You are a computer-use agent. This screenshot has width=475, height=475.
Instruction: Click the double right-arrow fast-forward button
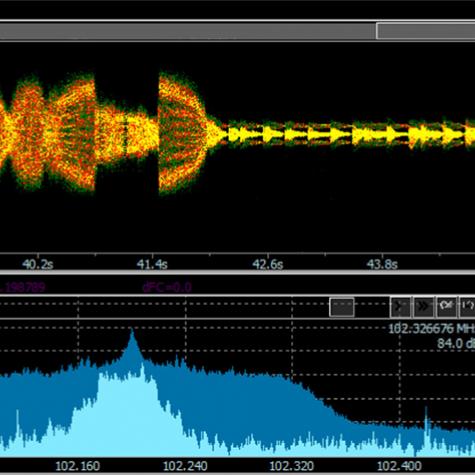click(423, 306)
